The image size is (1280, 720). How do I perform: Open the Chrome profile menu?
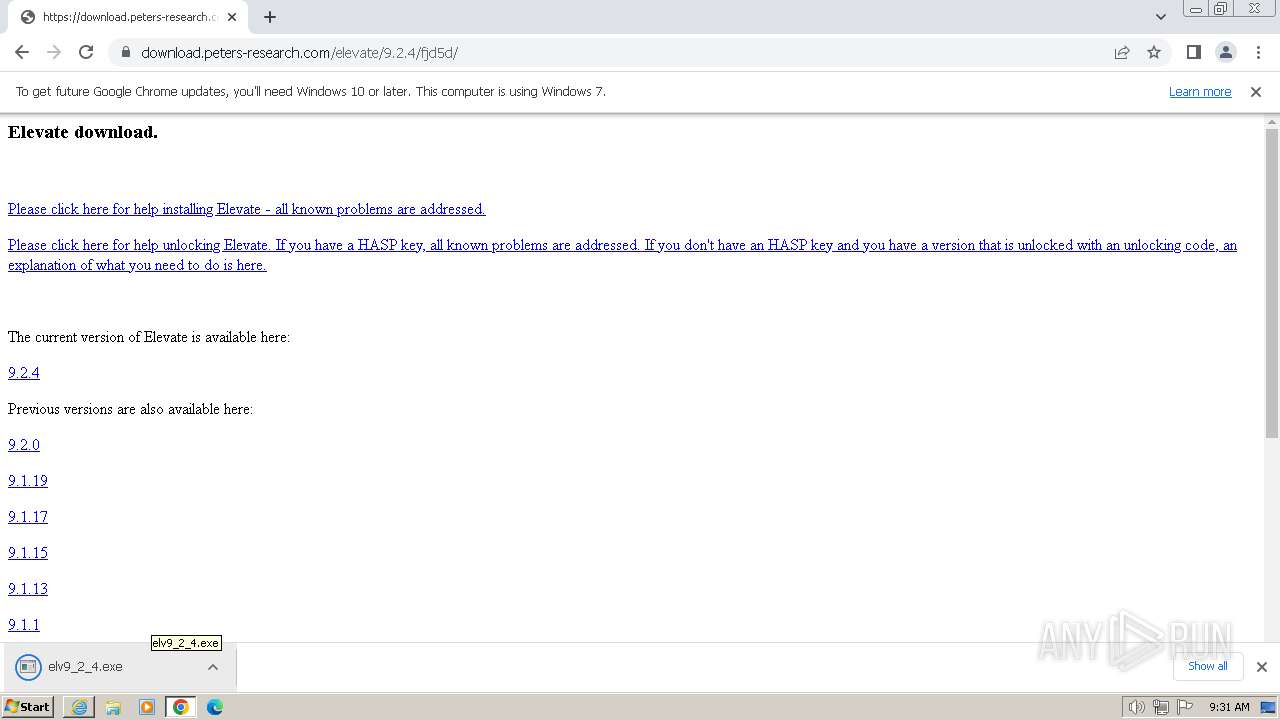[1225, 52]
